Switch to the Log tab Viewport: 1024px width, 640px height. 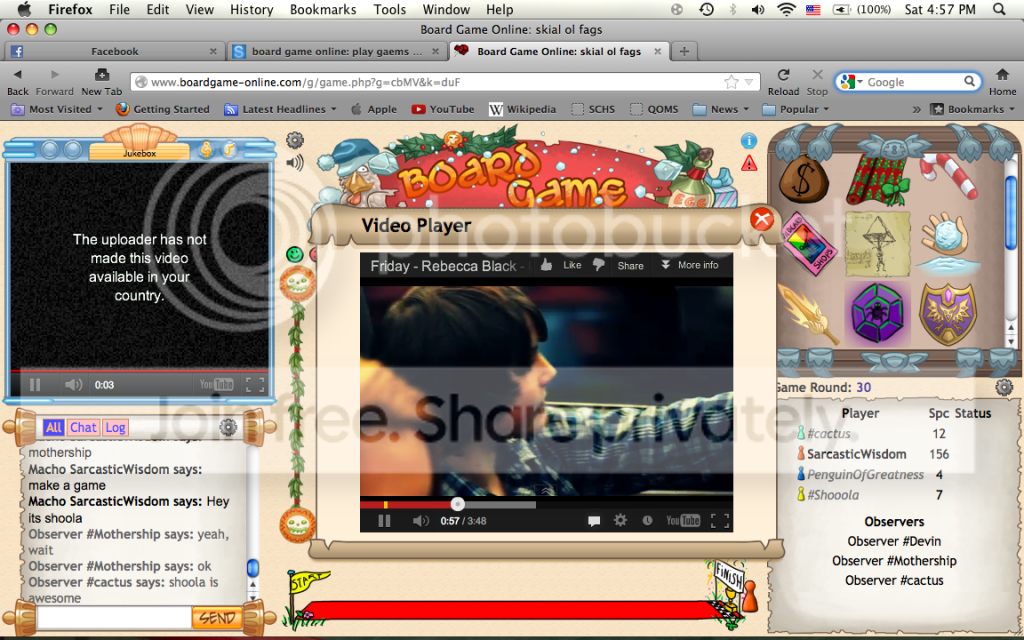(115, 428)
